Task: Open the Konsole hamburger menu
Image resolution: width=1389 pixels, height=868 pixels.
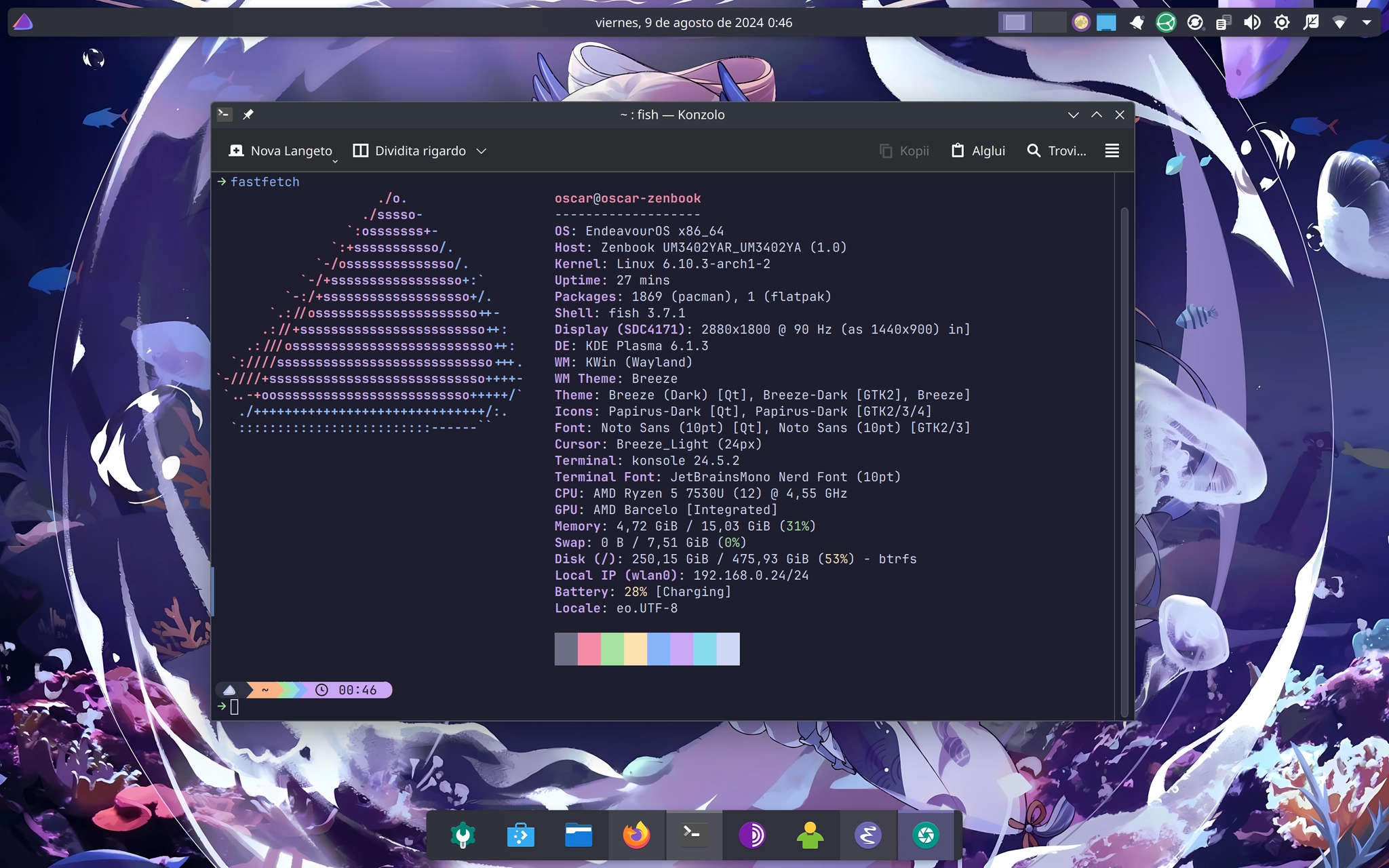Action: click(x=1112, y=151)
